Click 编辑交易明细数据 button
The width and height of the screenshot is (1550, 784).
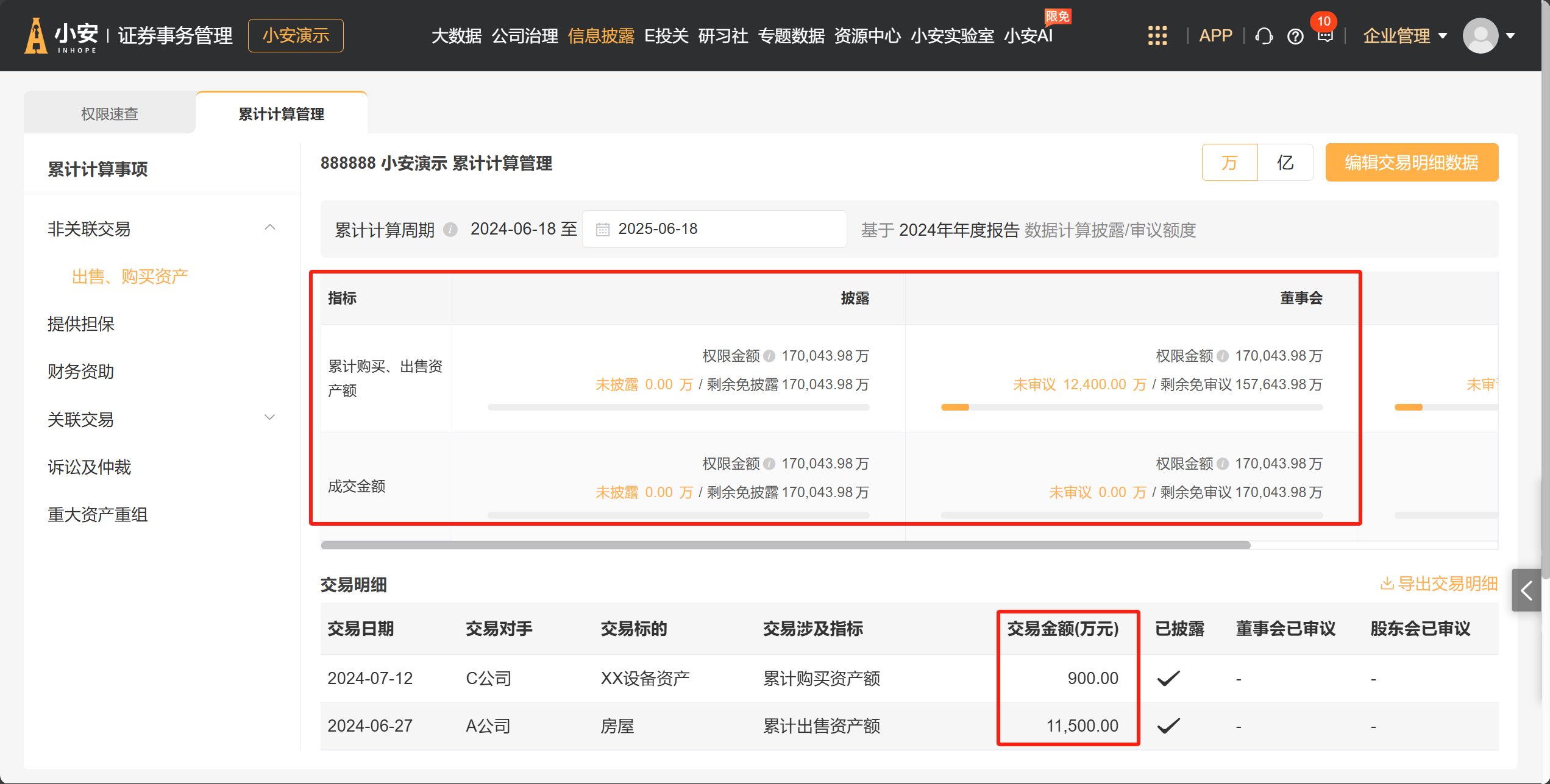tap(1411, 163)
